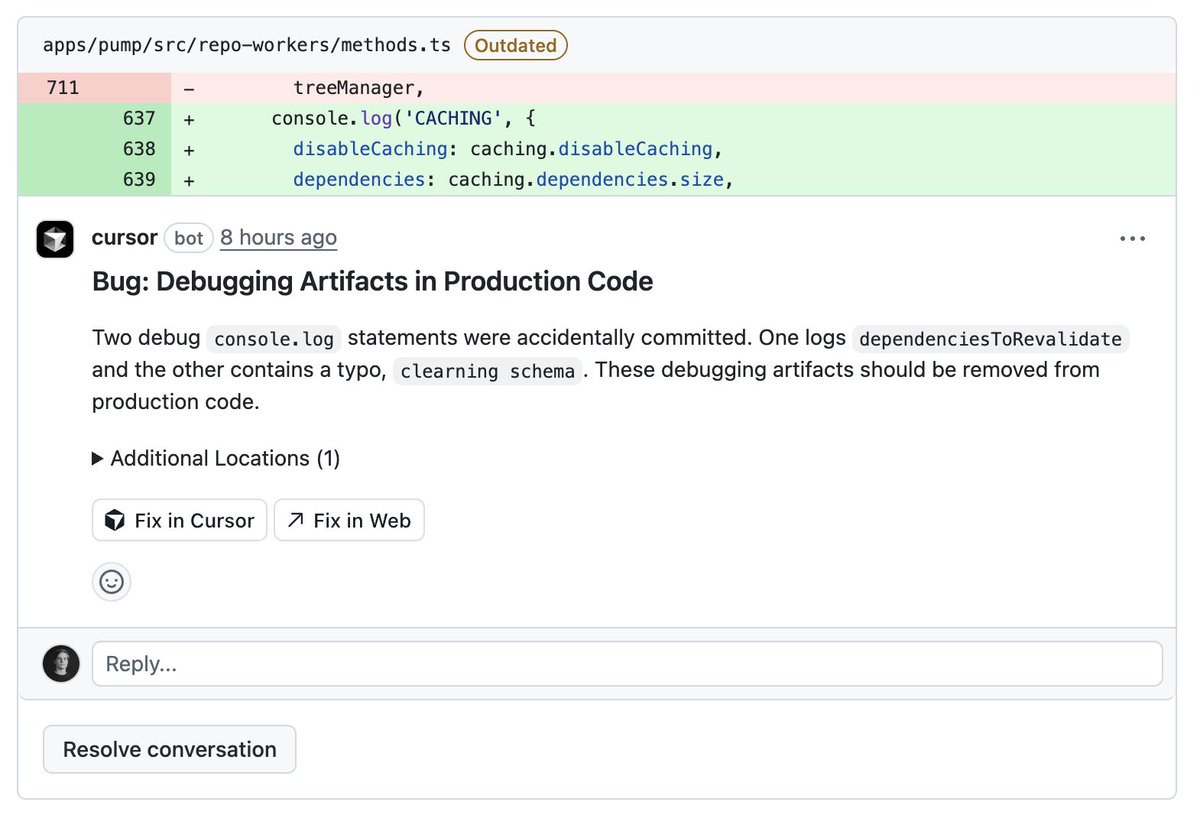This screenshot has width=1200, height=815.
Task: Click the Outdated badge
Action: coord(515,45)
